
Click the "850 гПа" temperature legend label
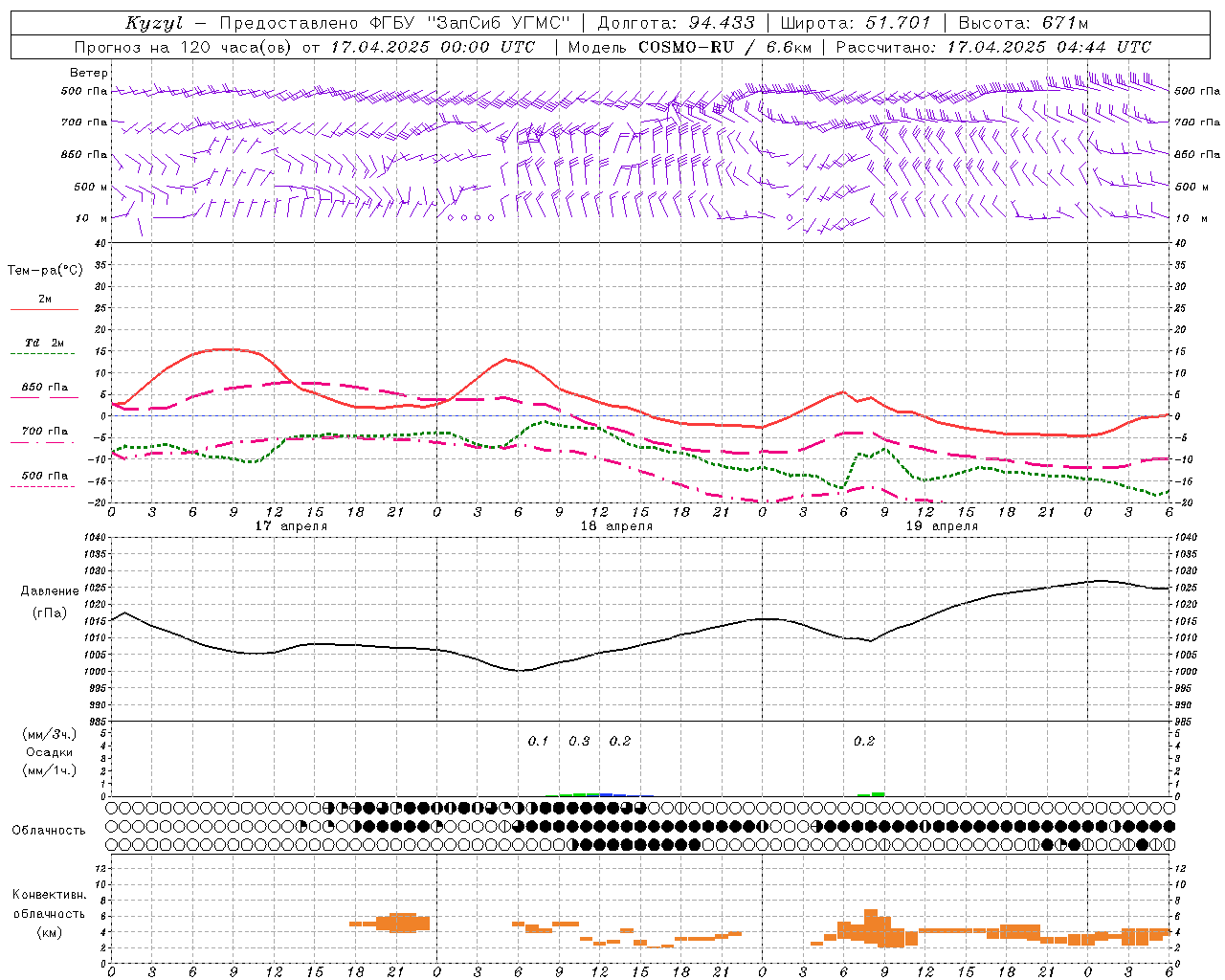pyautogui.click(x=44, y=388)
